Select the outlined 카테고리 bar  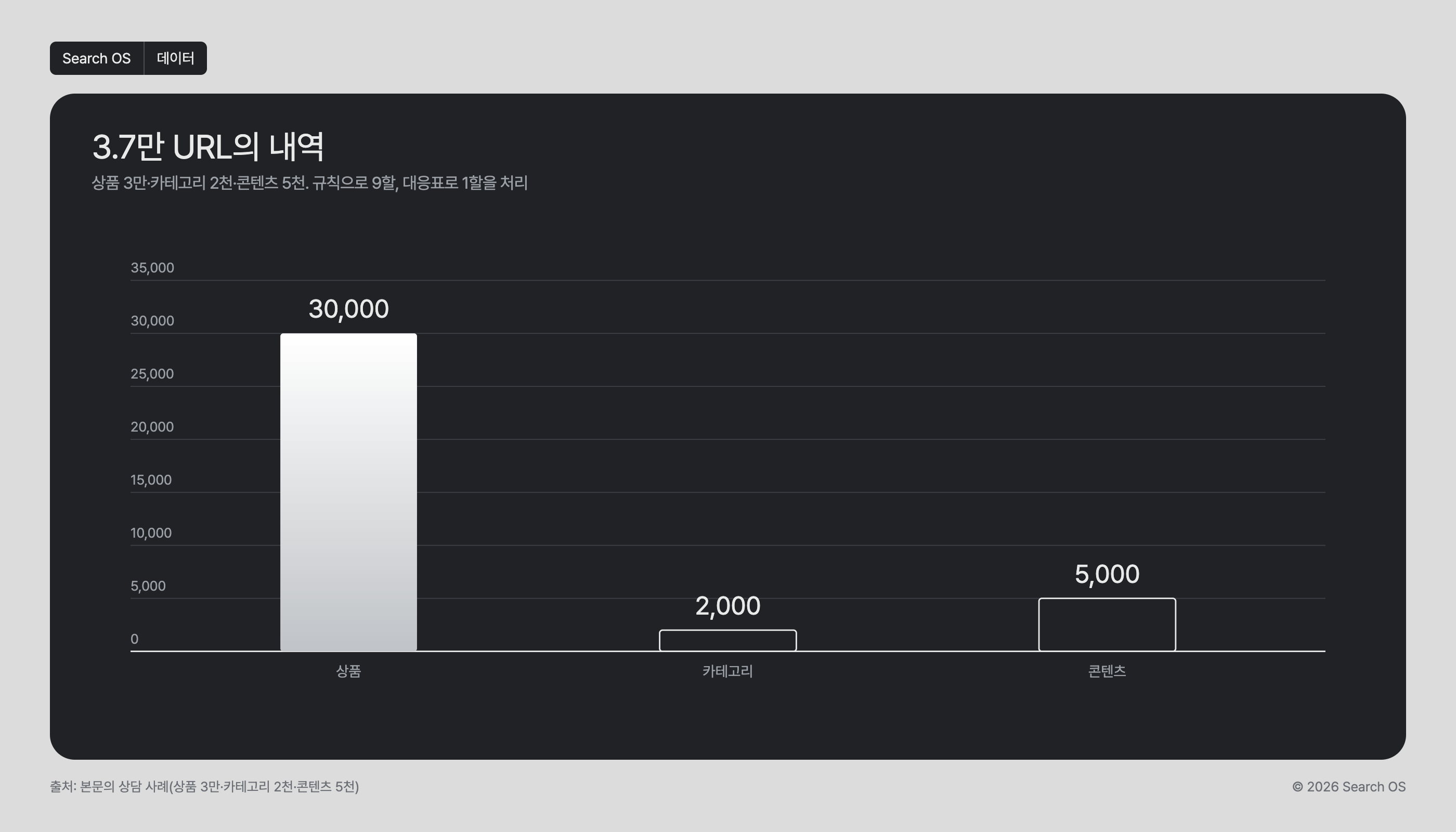(727, 640)
